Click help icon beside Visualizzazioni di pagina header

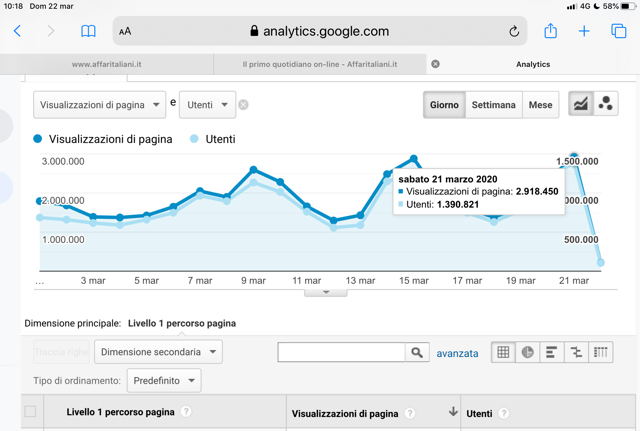pyautogui.click(x=409, y=413)
